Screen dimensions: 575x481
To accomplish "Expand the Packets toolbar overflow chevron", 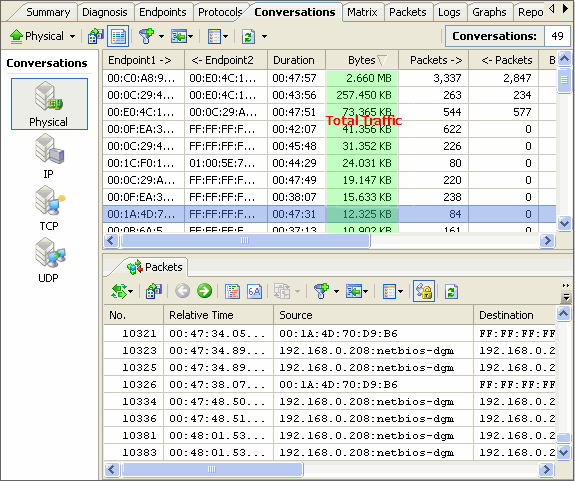I will 566,291.
